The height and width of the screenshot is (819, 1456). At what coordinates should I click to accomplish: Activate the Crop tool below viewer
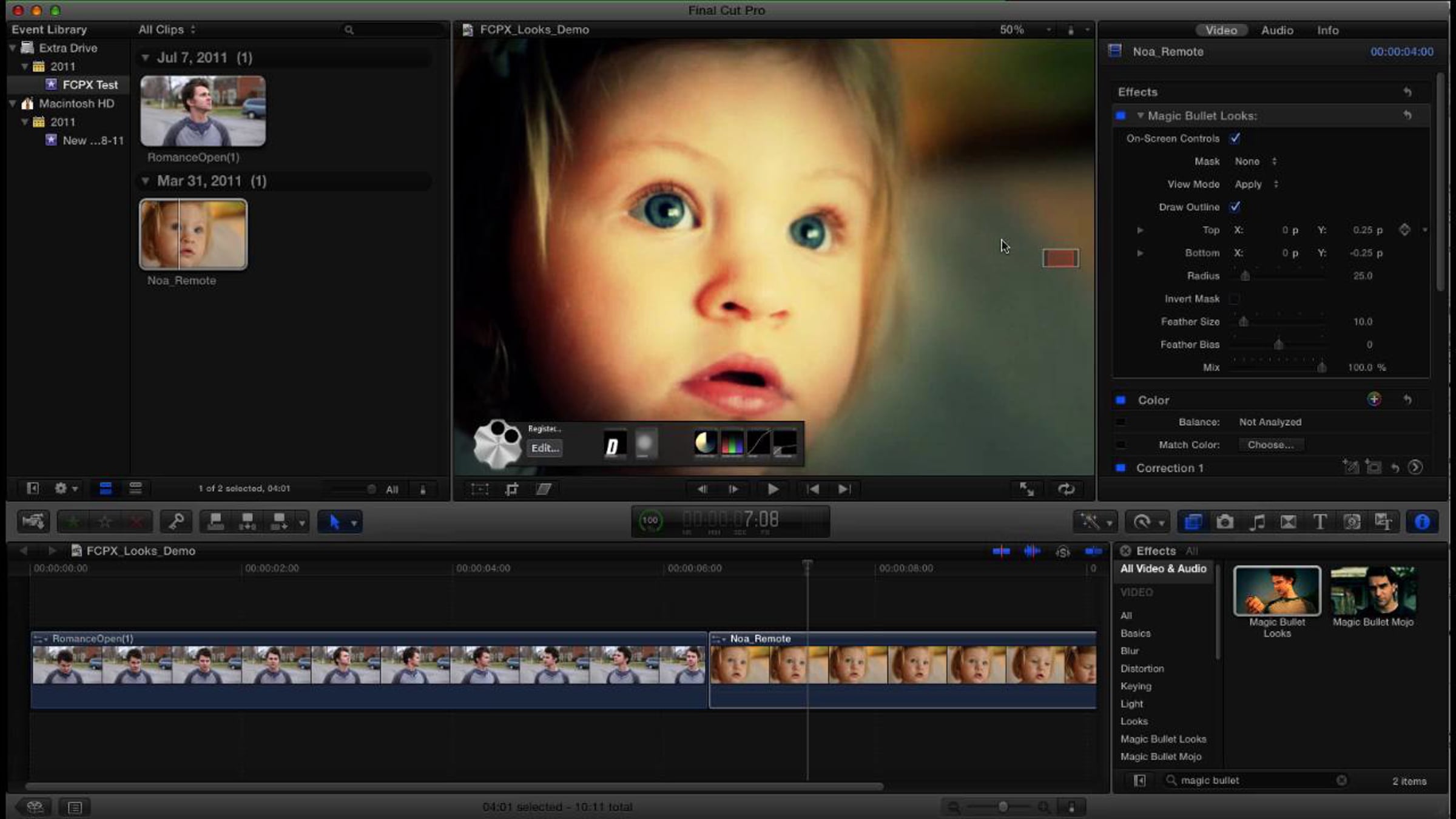point(512,489)
